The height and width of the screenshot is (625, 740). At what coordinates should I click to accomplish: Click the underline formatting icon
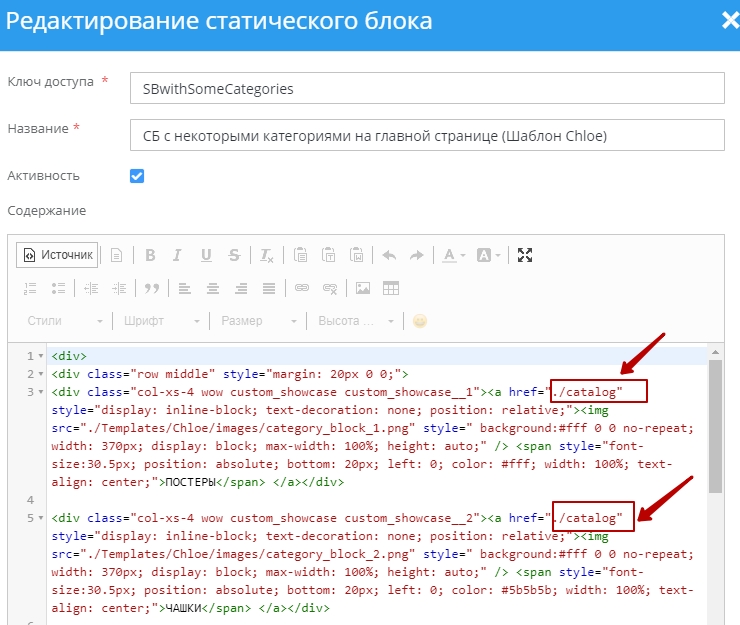pyautogui.click(x=206, y=255)
